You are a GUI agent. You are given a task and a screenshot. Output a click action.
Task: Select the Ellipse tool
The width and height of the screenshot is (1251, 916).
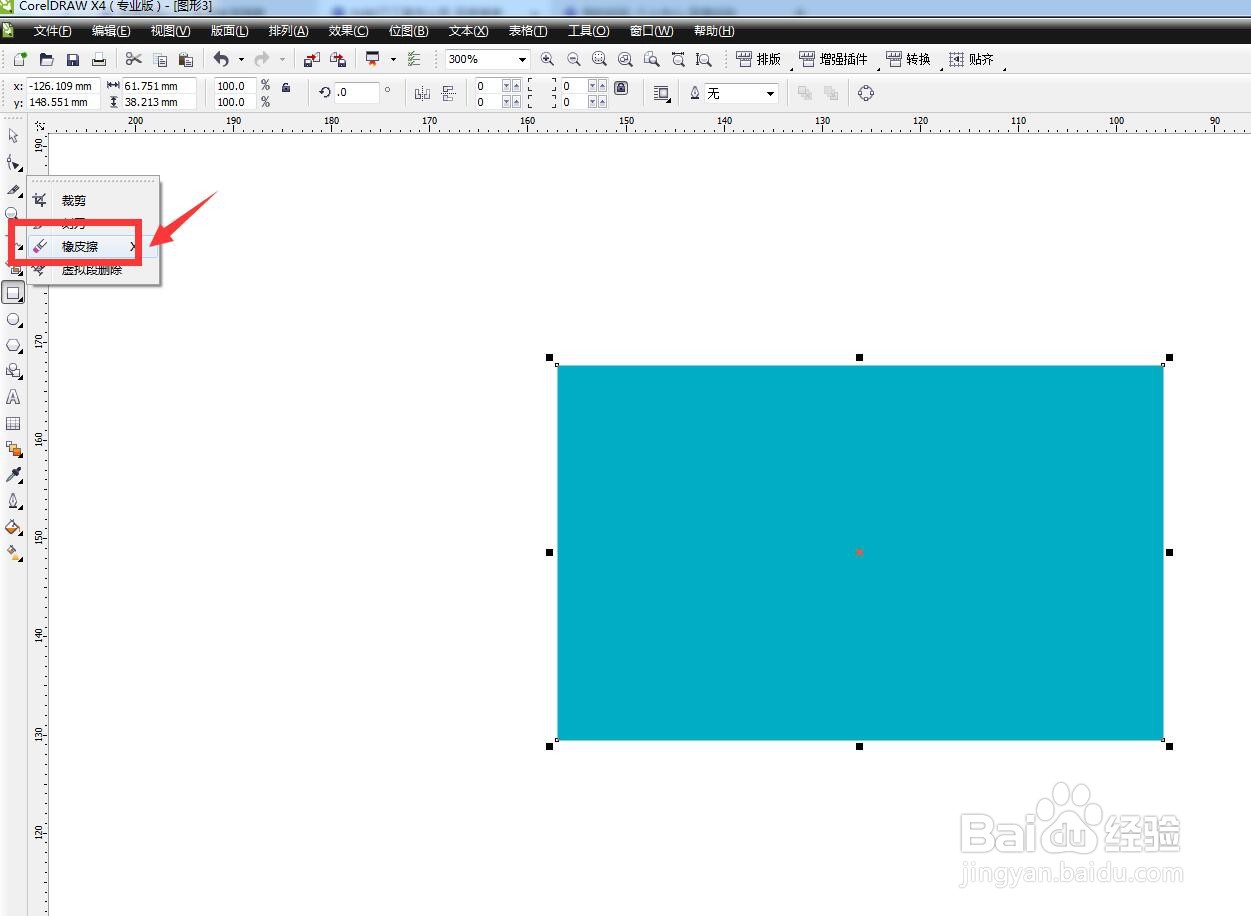13,319
